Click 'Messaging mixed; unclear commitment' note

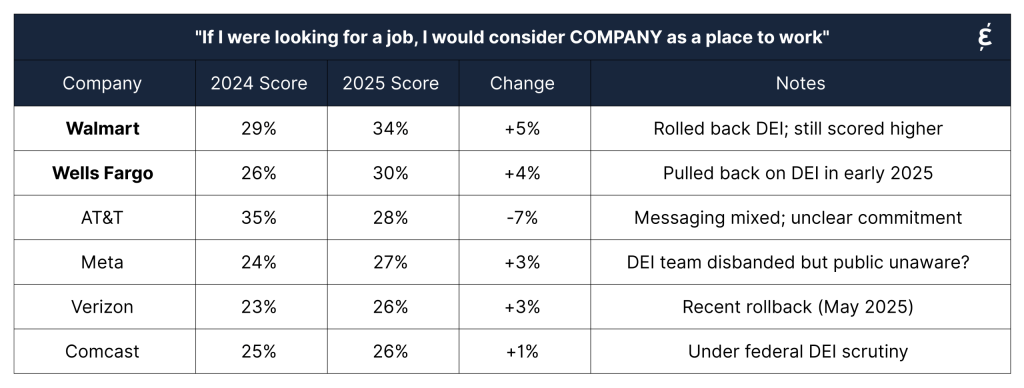[798, 218]
